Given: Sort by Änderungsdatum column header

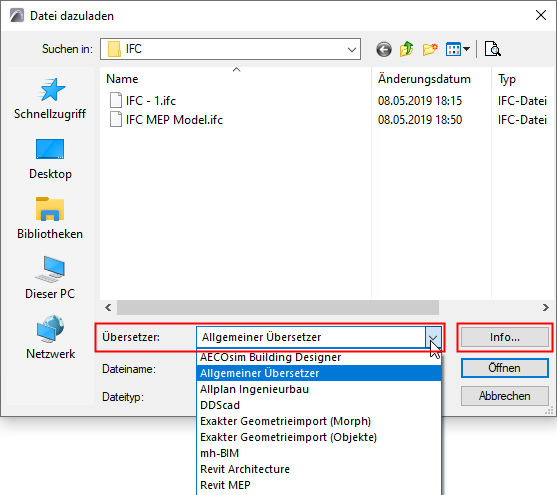Looking at the screenshot, I should pos(431,79).
